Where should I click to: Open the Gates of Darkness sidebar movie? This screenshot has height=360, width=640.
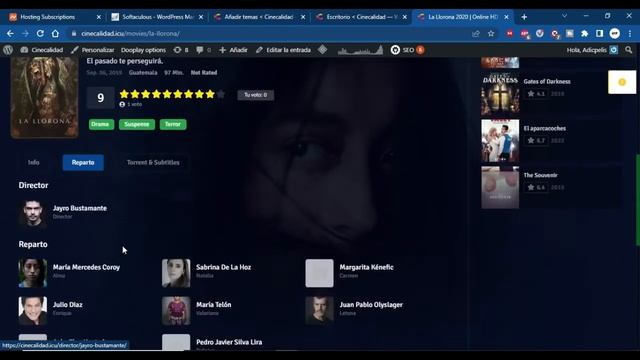(547, 82)
